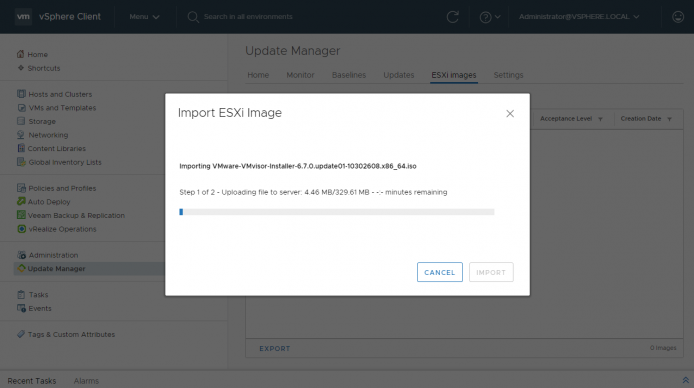Filter the Creation Date column

669,119
